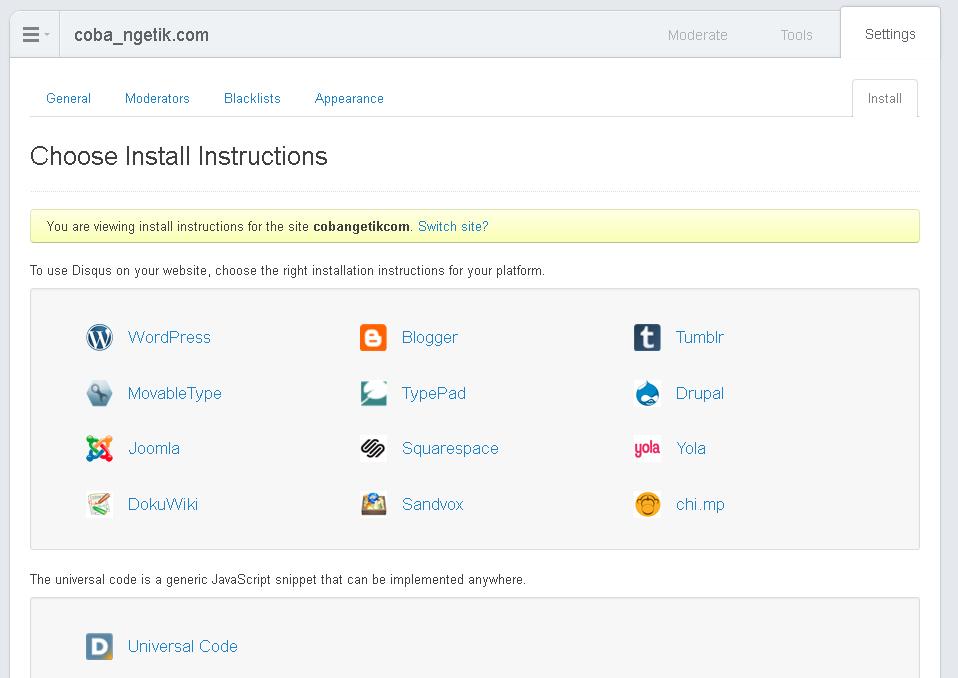The image size is (958, 678).
Task: Click the Joomla logo icon
Action: (x=99, y=448)
